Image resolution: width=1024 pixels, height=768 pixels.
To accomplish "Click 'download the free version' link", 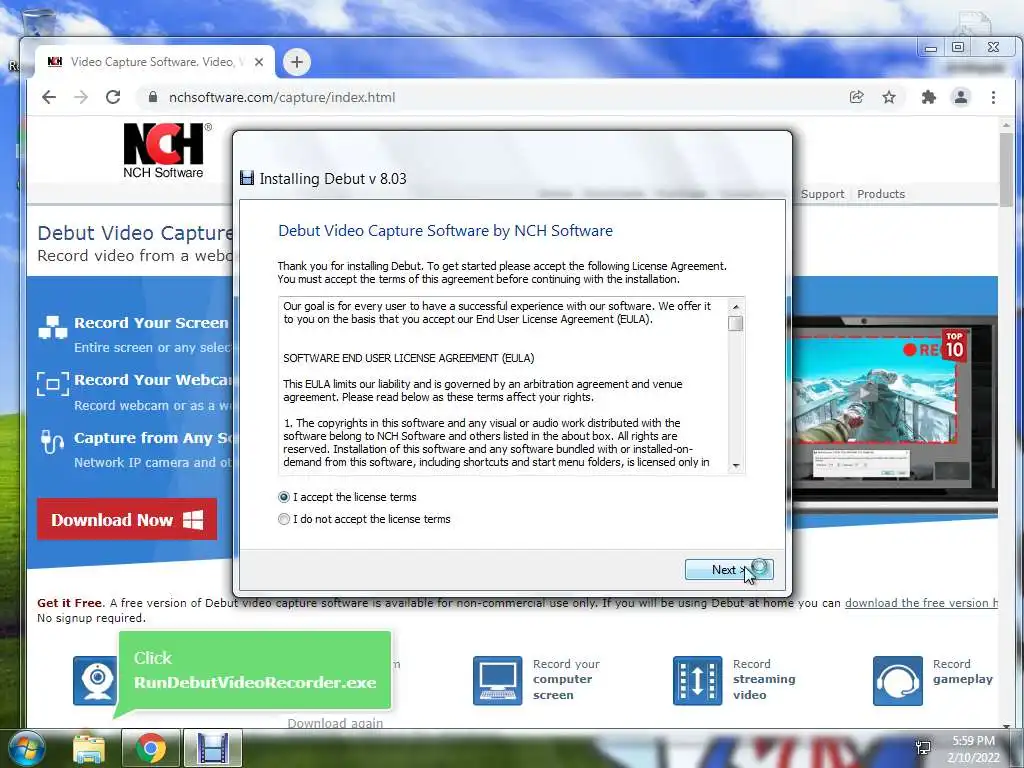I will (x=921, y=603).
